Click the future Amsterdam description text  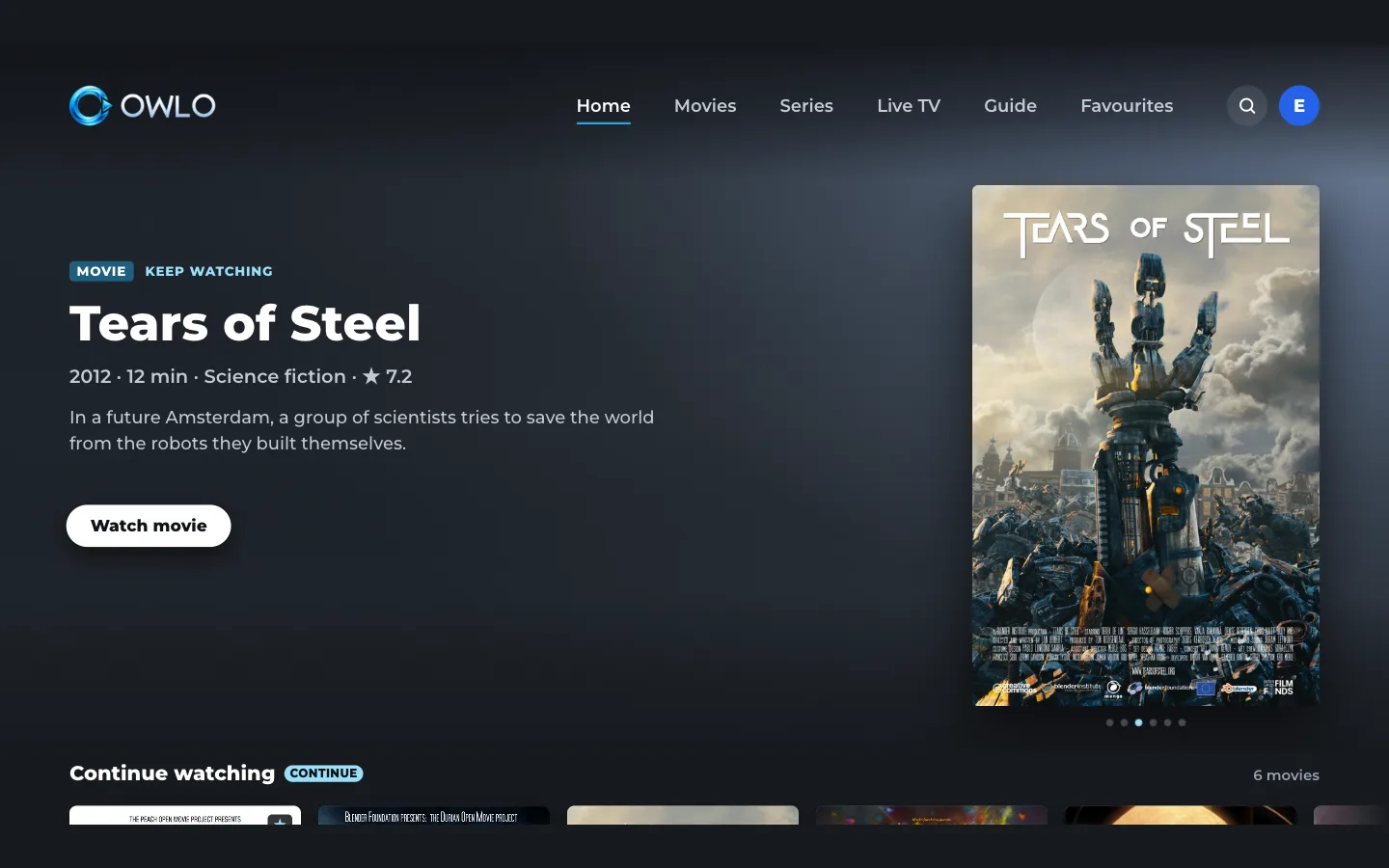[x=362, y=430]
